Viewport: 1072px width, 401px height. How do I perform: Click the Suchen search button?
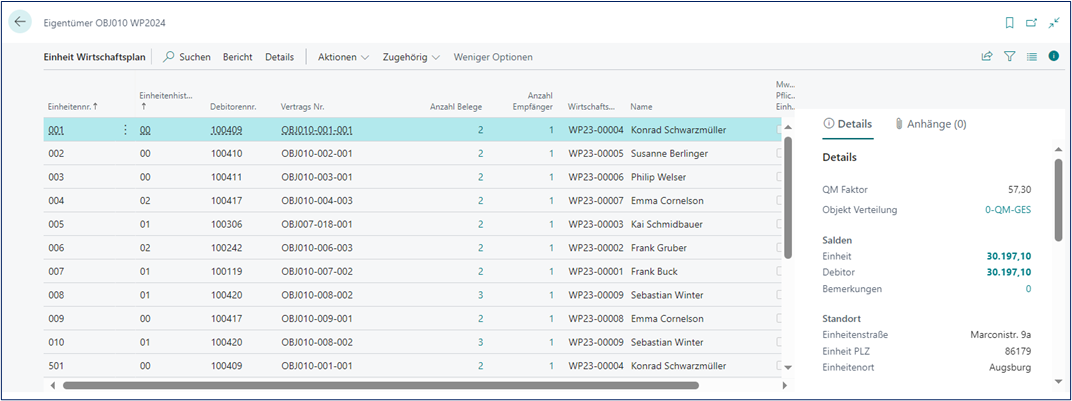187,57
